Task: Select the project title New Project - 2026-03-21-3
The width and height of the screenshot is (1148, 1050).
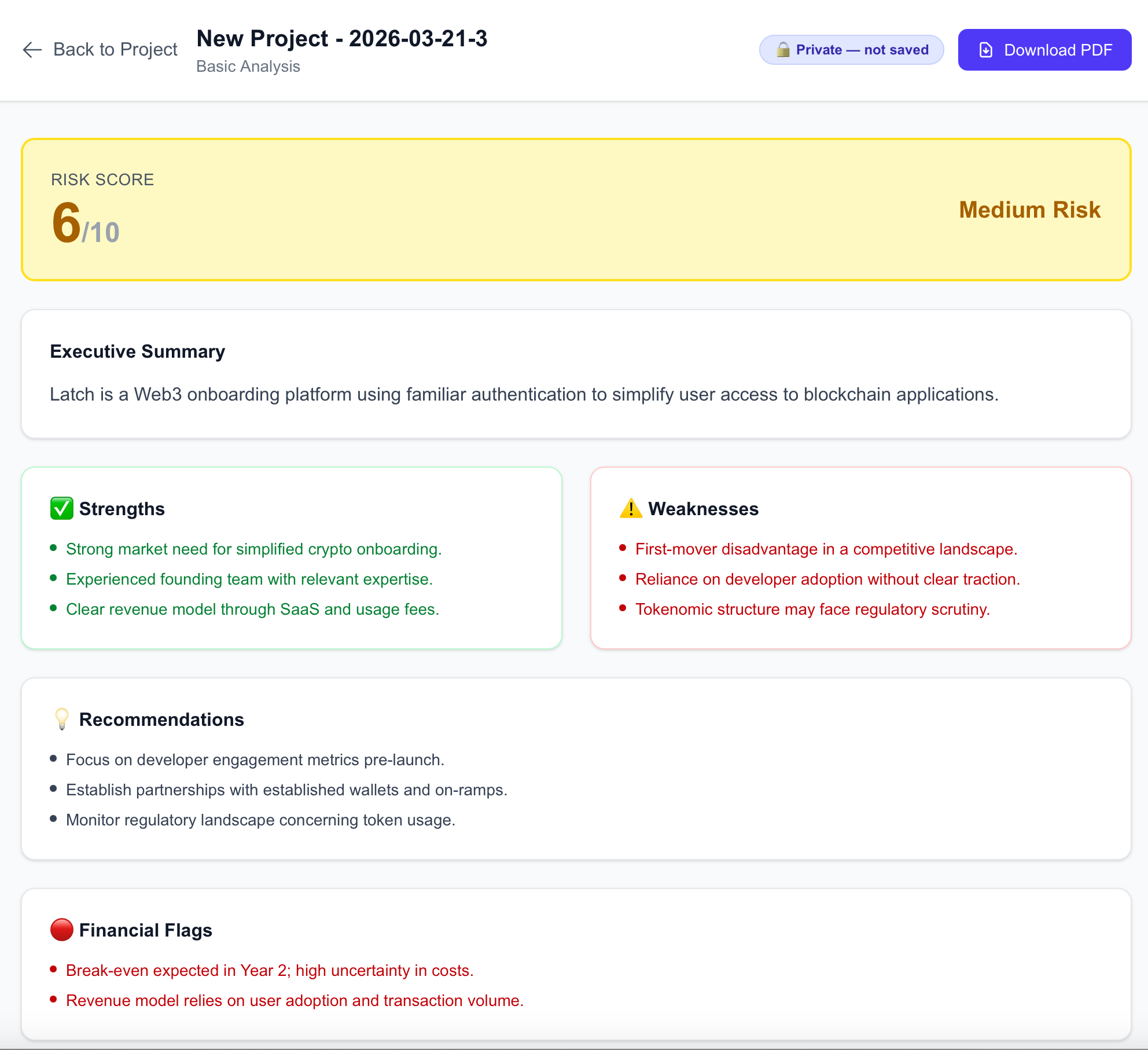Action: [x=342, y=39]
